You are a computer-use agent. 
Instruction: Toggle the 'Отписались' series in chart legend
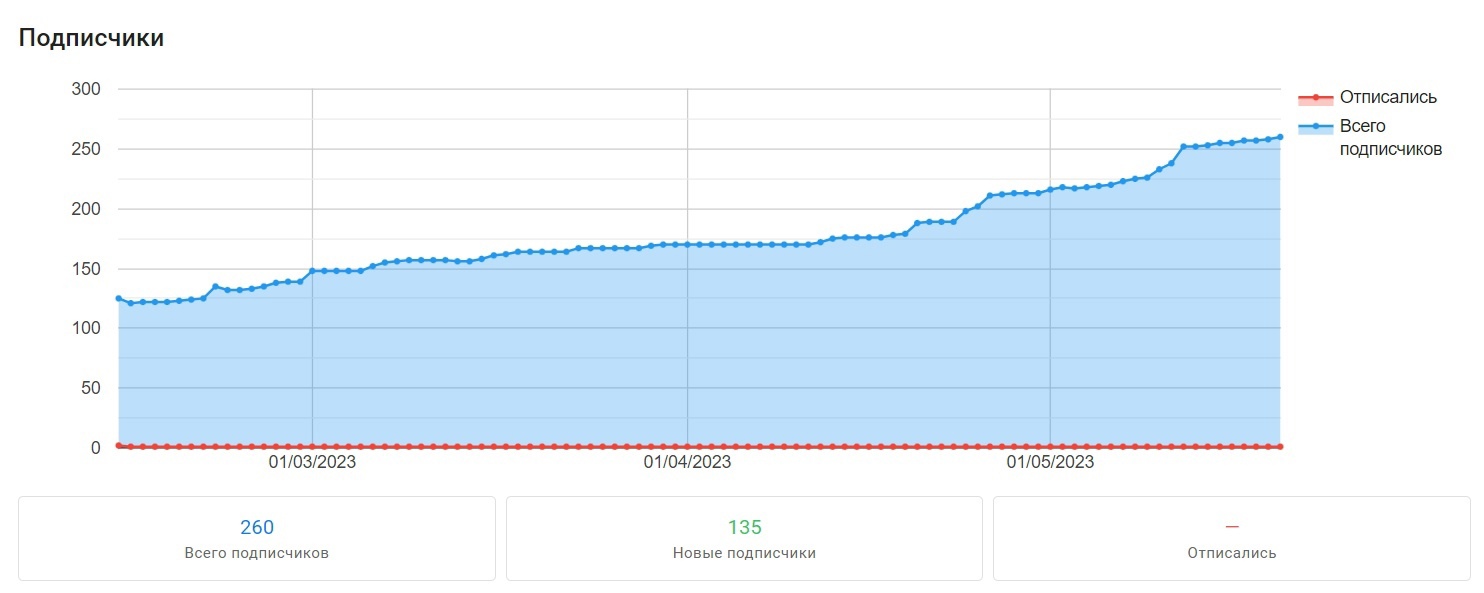pos(1388,98)
